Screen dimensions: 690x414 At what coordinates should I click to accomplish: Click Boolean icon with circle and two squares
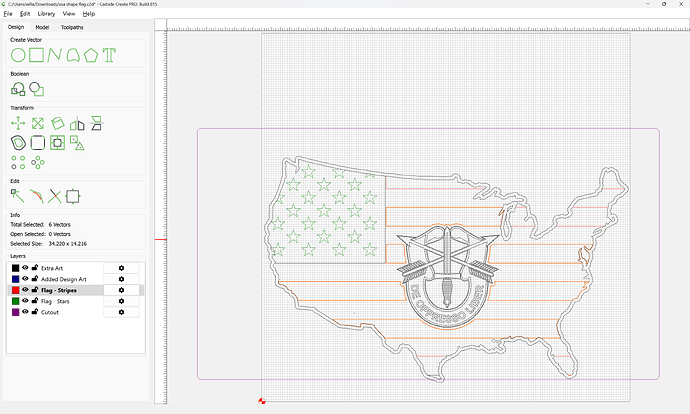pos(18,89)
